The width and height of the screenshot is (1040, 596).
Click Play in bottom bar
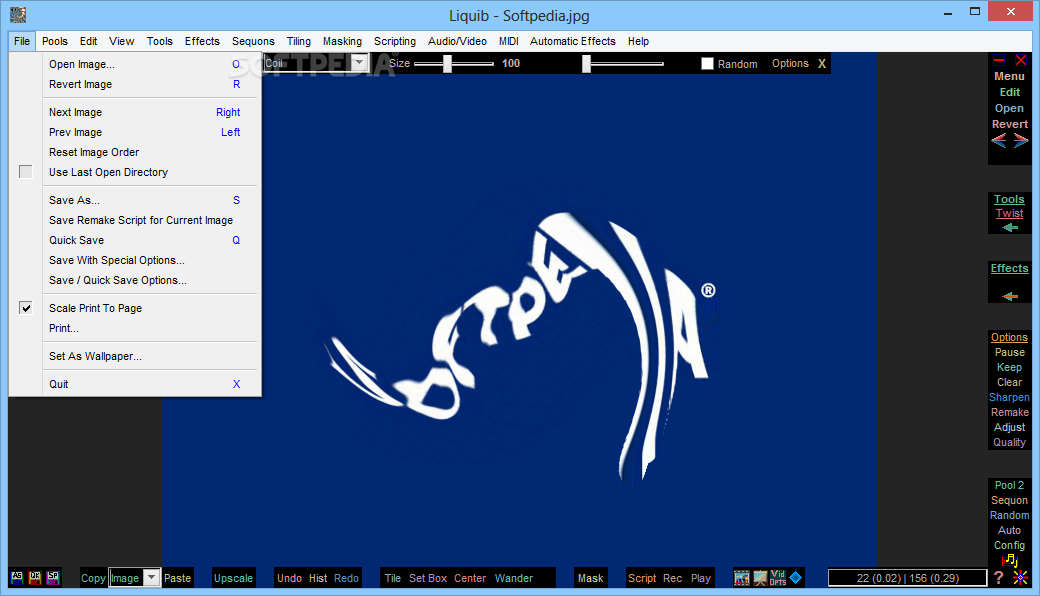point(700,578)
